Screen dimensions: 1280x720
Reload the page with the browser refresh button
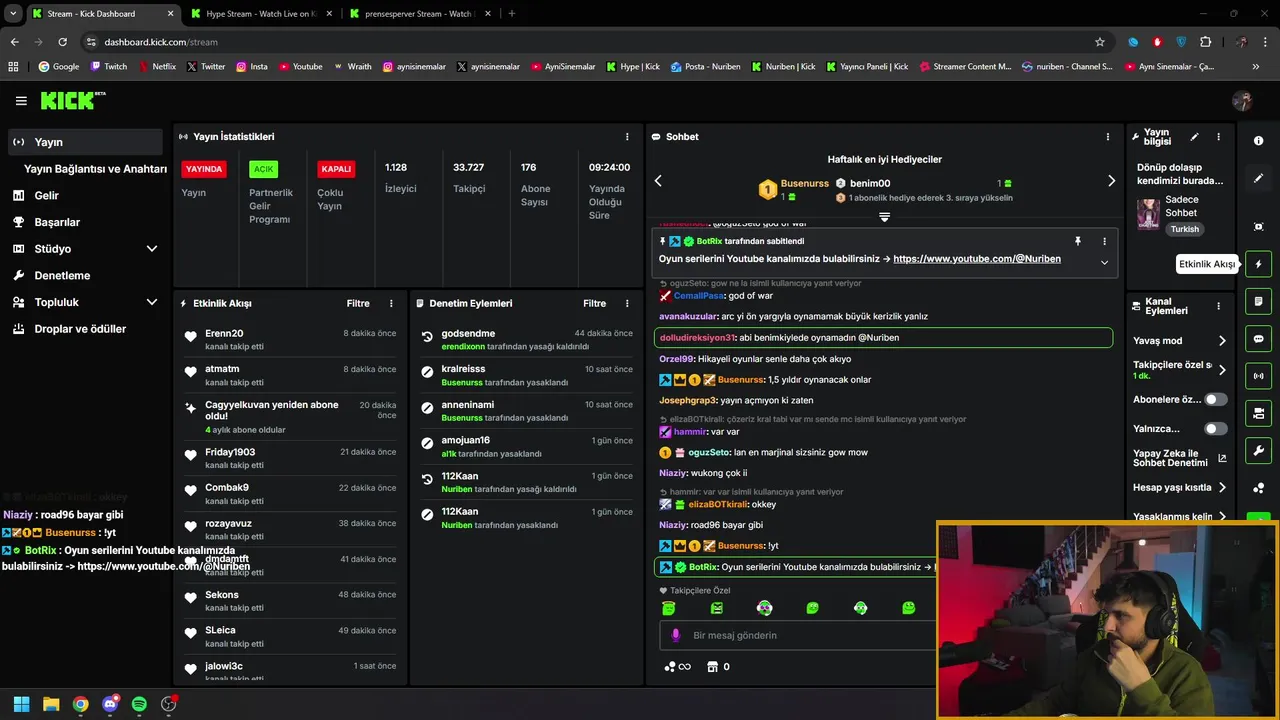(62, 42)
